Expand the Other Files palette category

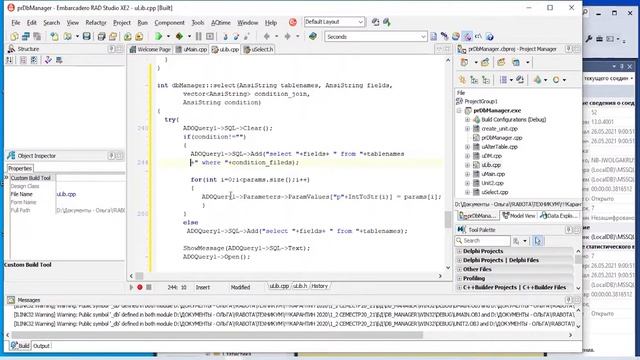459,269
